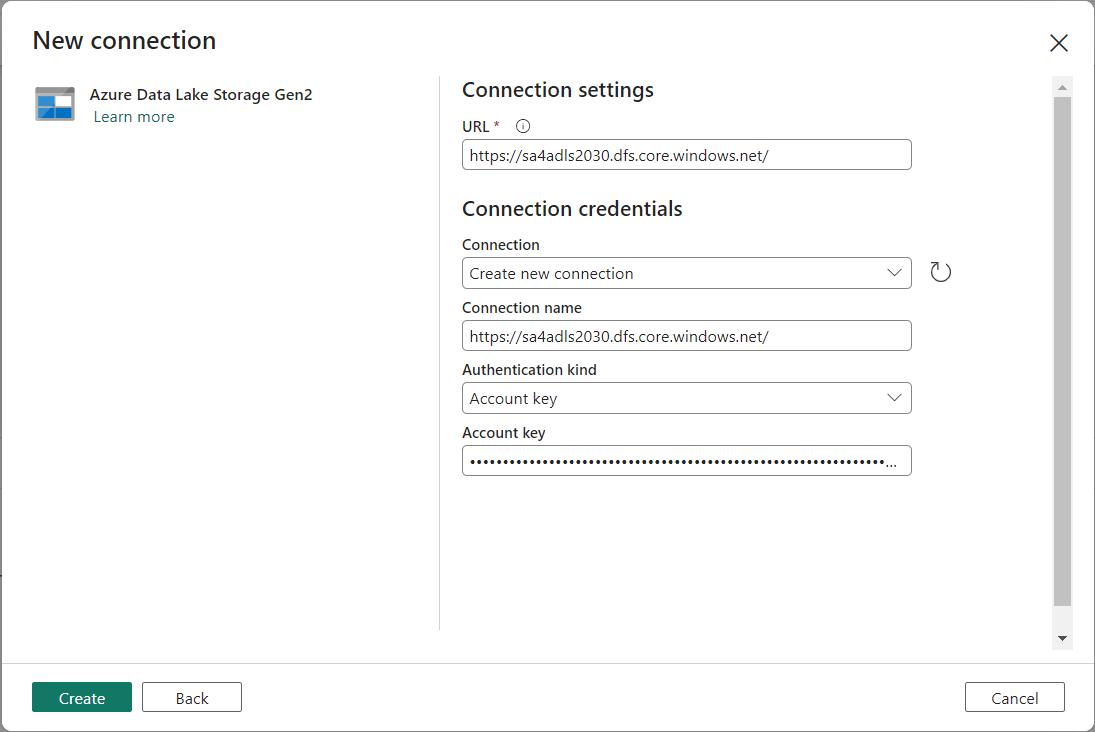This screenshot has height=732, width=1095.
Task: Click the scrollbar down arrow
Action: click(x=1062, y=638)
